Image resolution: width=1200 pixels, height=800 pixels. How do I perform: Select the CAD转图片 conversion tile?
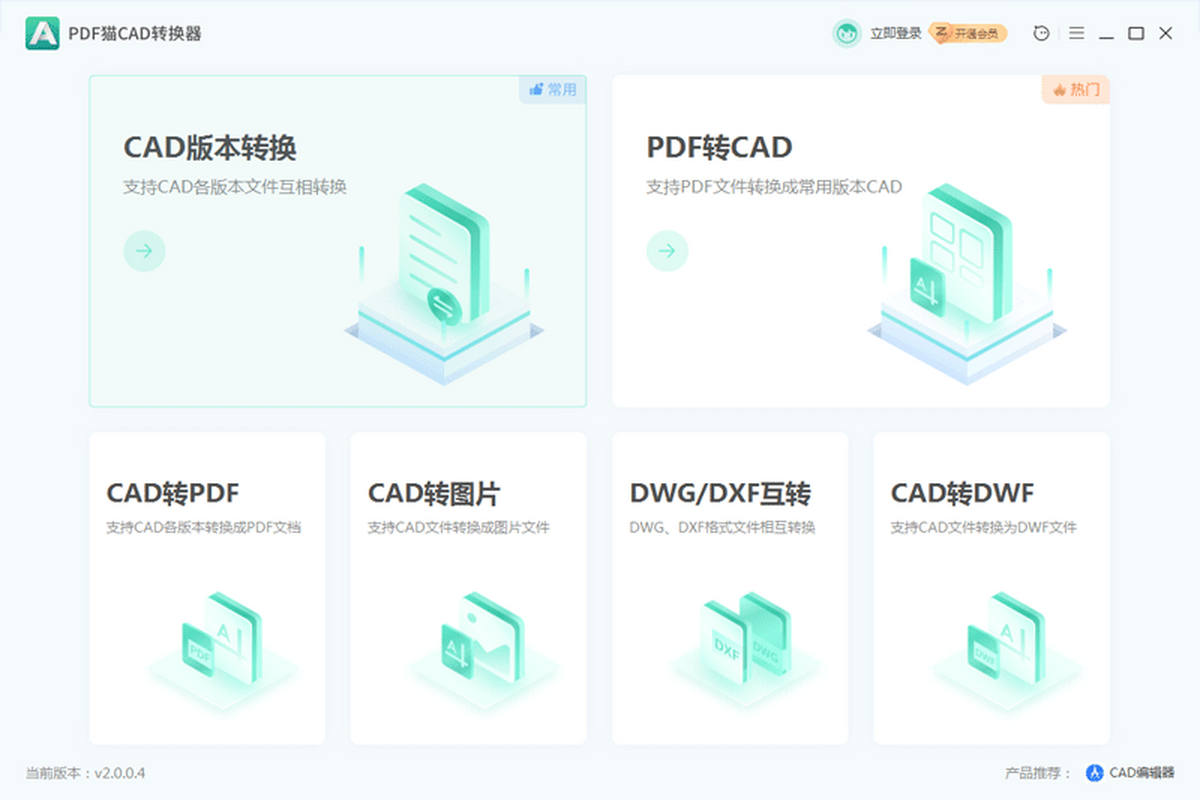click(468, 588)
